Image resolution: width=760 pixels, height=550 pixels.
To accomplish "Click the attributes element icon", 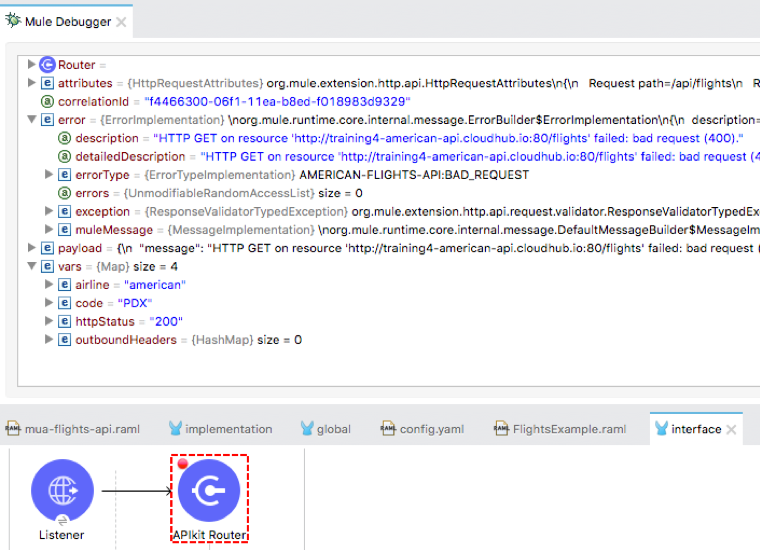I will [x=47, y=83].
